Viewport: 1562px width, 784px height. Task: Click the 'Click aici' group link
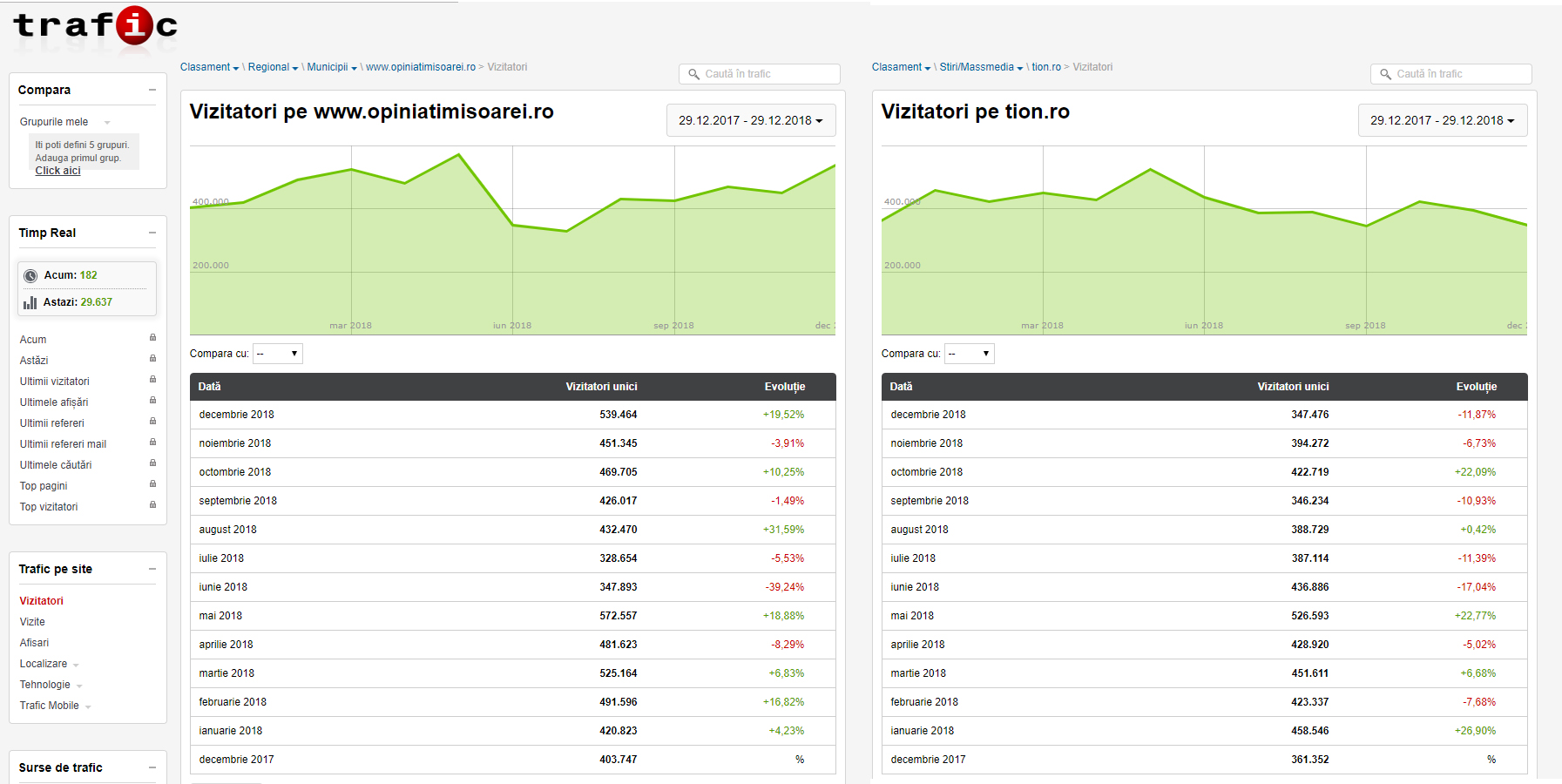click(x=57, y=171)
